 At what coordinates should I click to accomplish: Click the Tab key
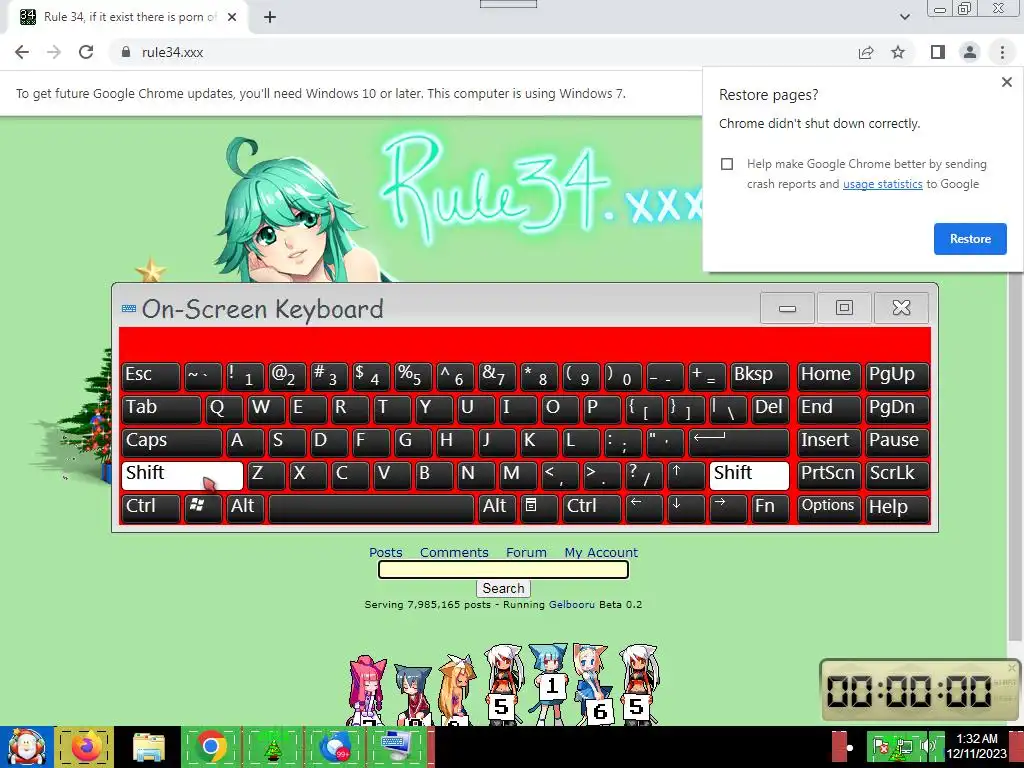[x=161, y=409]
